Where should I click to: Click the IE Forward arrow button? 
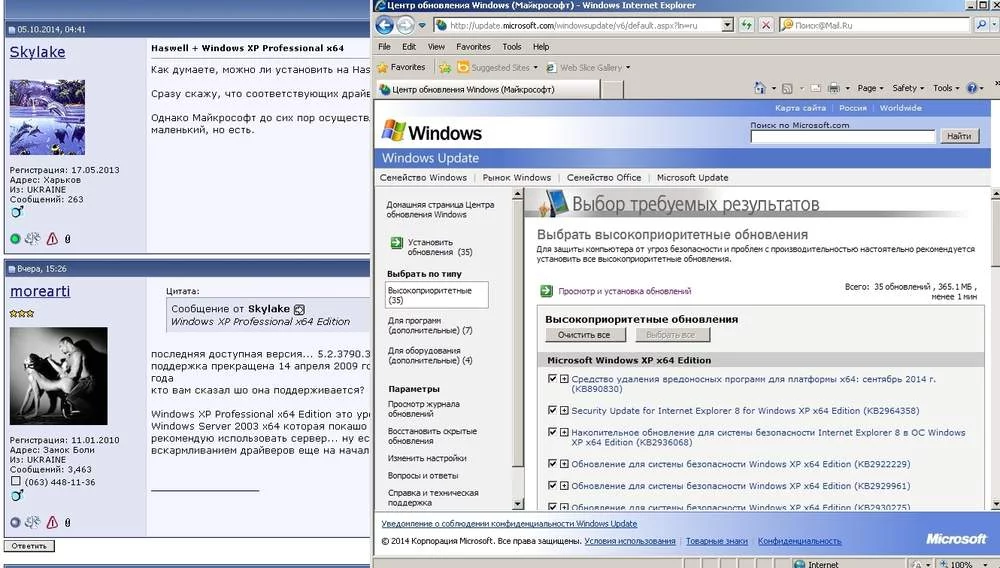[x=406, y=25]
